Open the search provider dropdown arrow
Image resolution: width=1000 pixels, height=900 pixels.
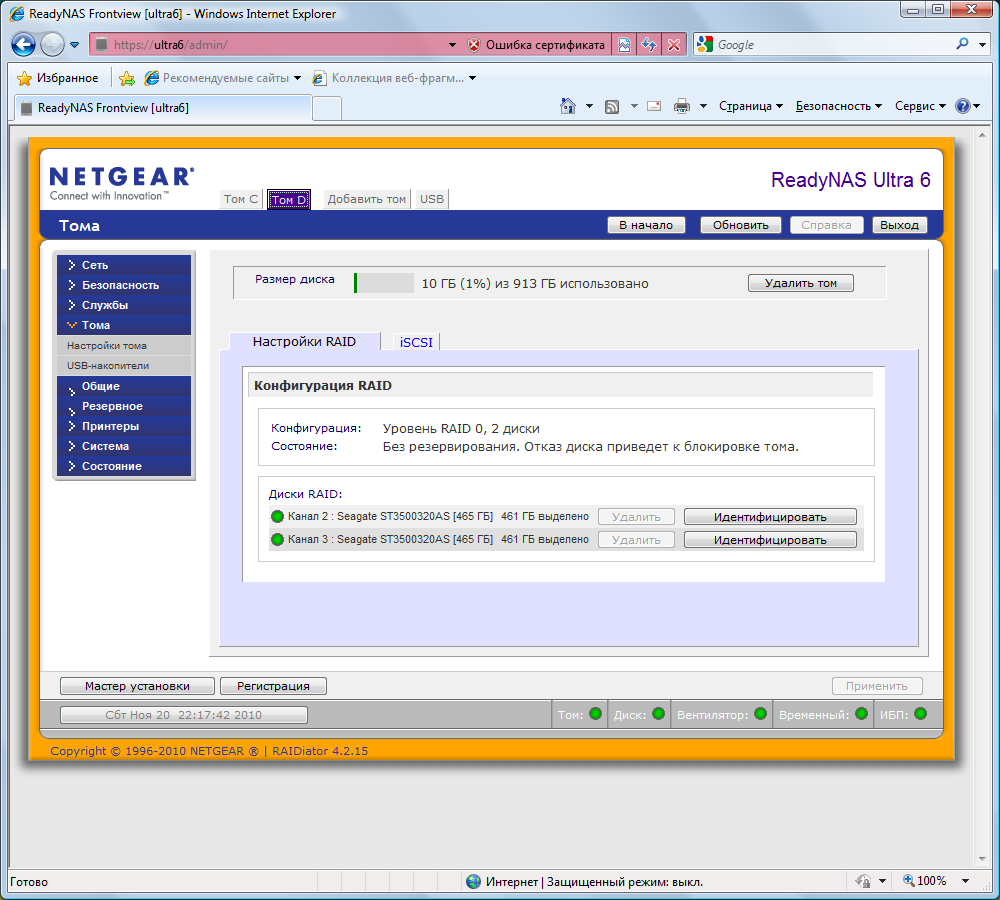(x=983, y=45)
